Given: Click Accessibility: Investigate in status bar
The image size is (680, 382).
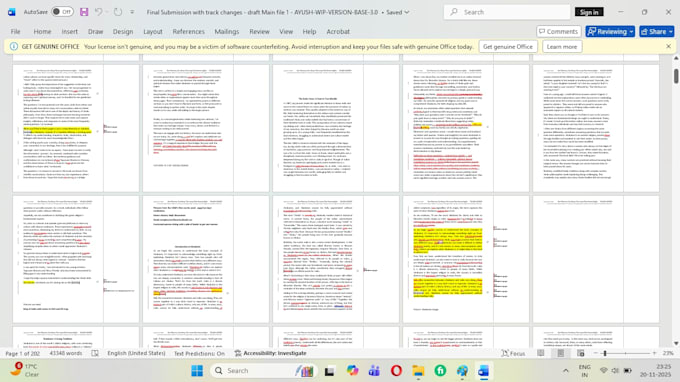Looking at the screenshot, I should pos(271,353).
